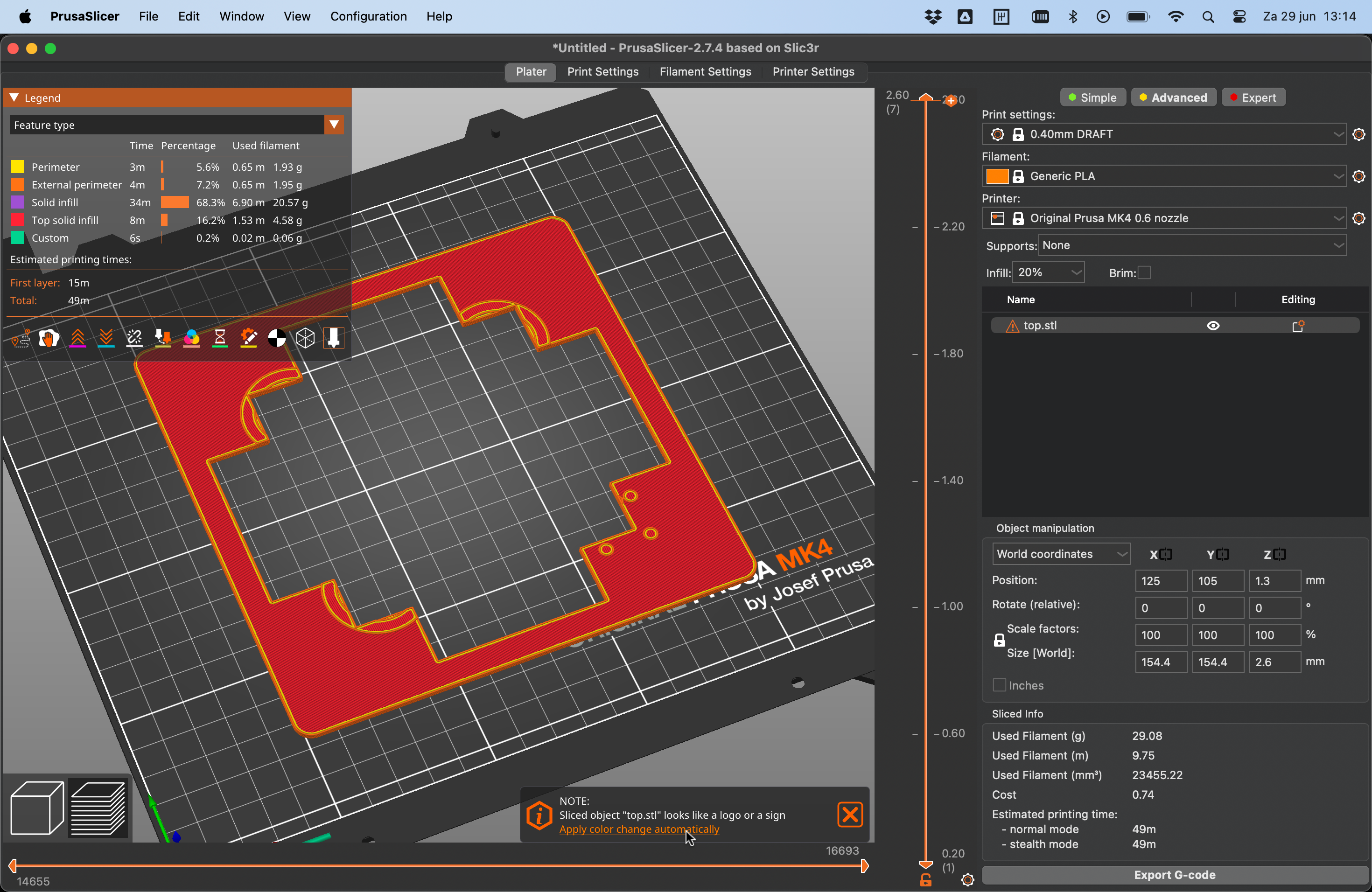The image size is (1372, 892).
Task: Click the layer slider settings cog
Action: click(x=968, y=880)
